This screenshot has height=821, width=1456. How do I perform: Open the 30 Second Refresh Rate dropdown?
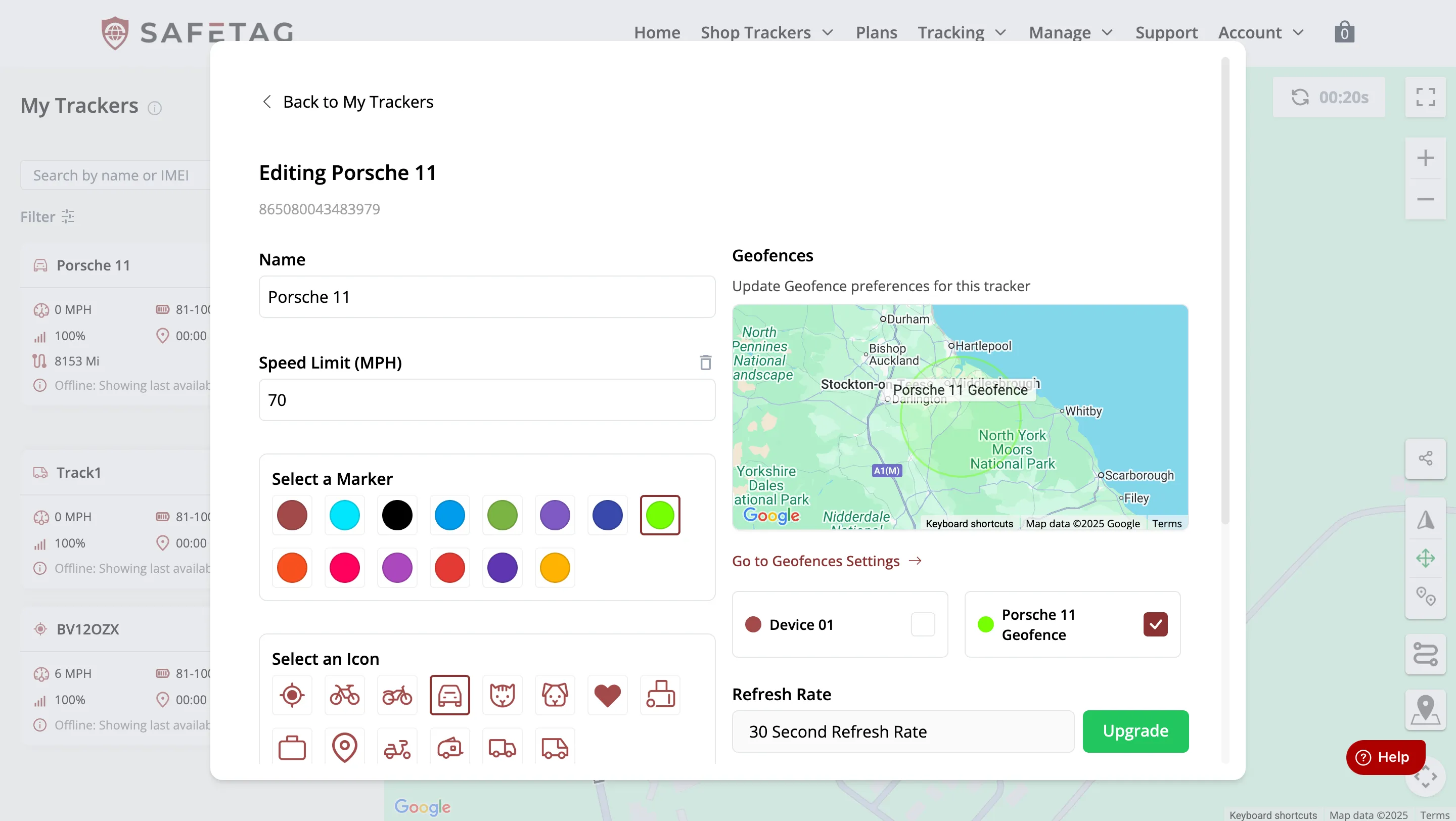(901, 731)
